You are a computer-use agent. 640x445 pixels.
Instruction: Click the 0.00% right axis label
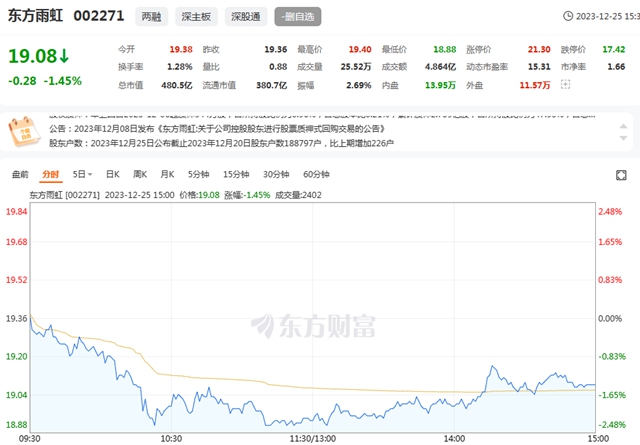pos(610,318)
